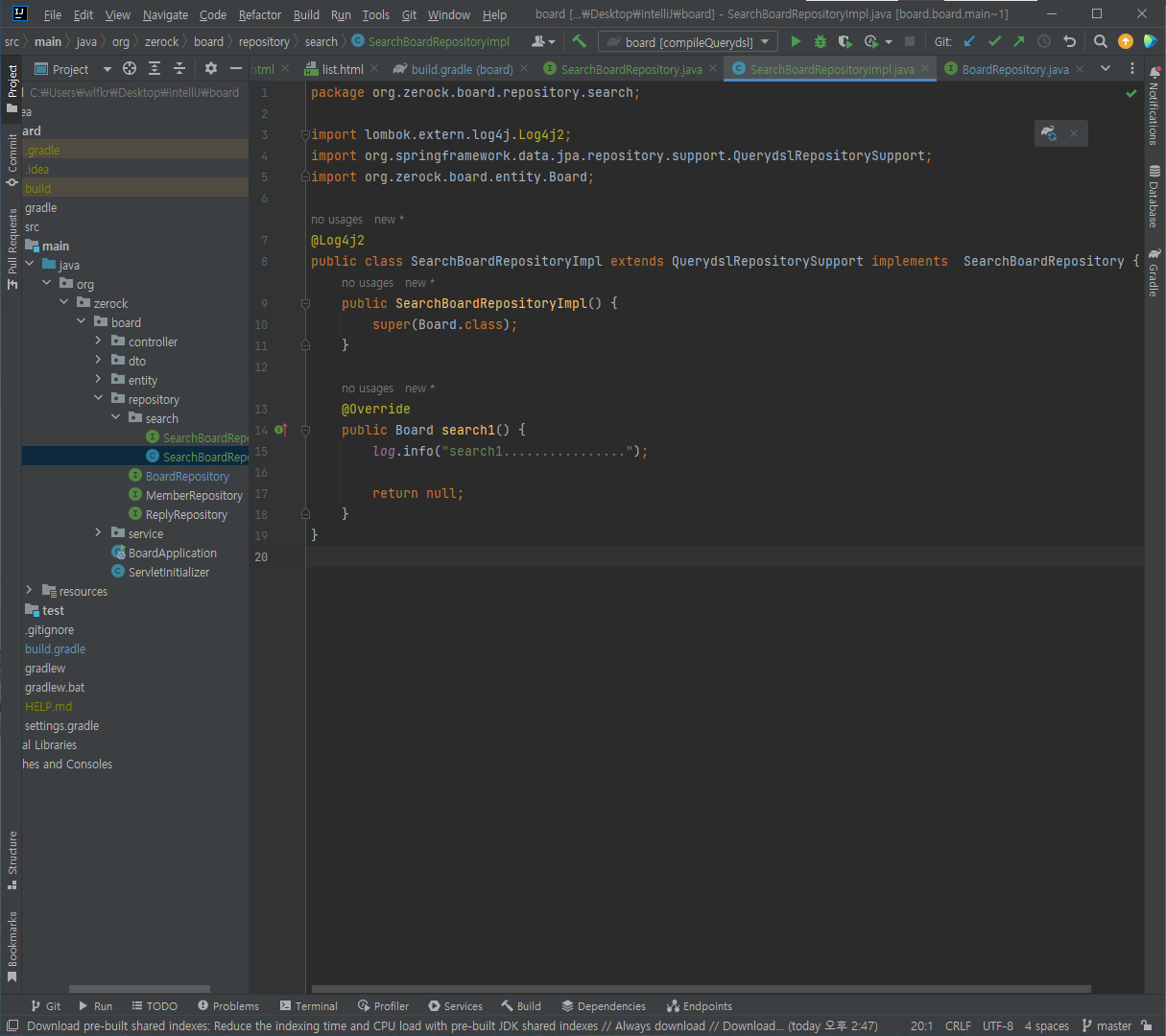Screen dimensions: 1166x1036
Task: Hide the Project tool window
Action: [x=236, y=68]
